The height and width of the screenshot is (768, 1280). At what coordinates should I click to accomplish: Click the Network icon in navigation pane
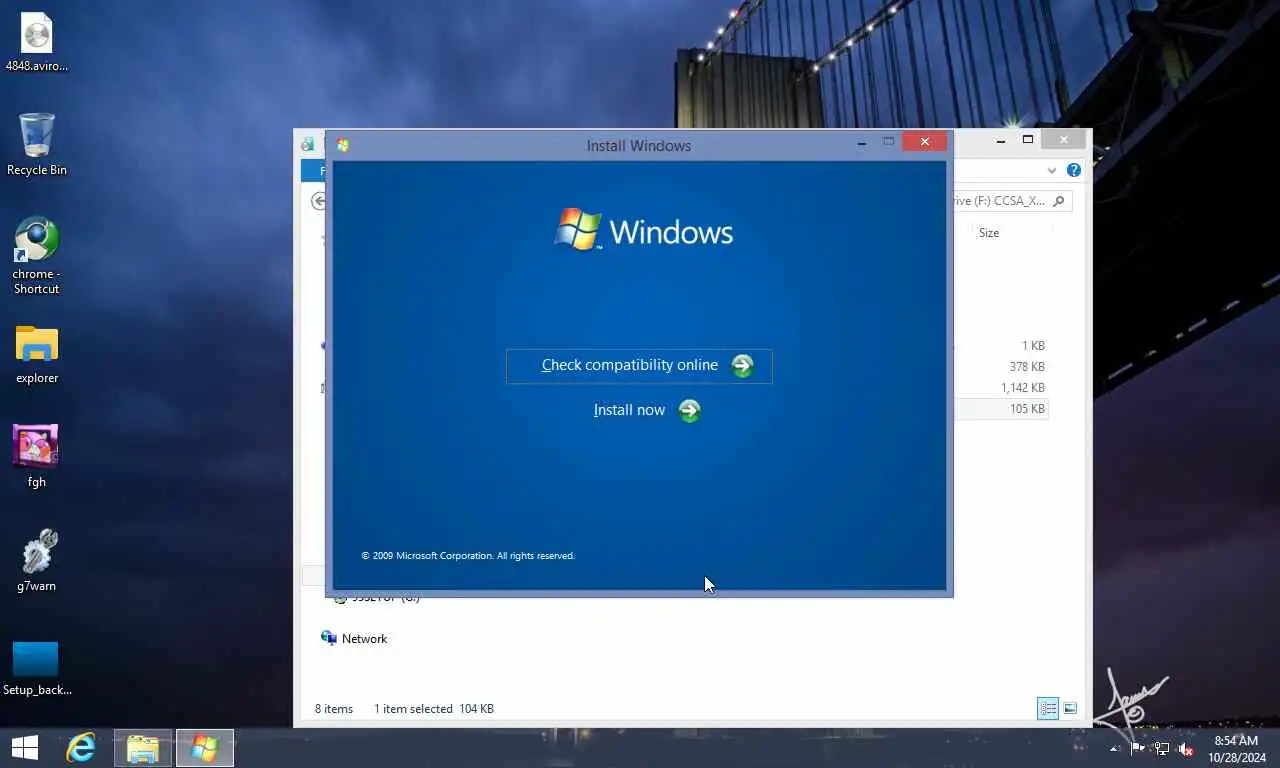[328, 638]
